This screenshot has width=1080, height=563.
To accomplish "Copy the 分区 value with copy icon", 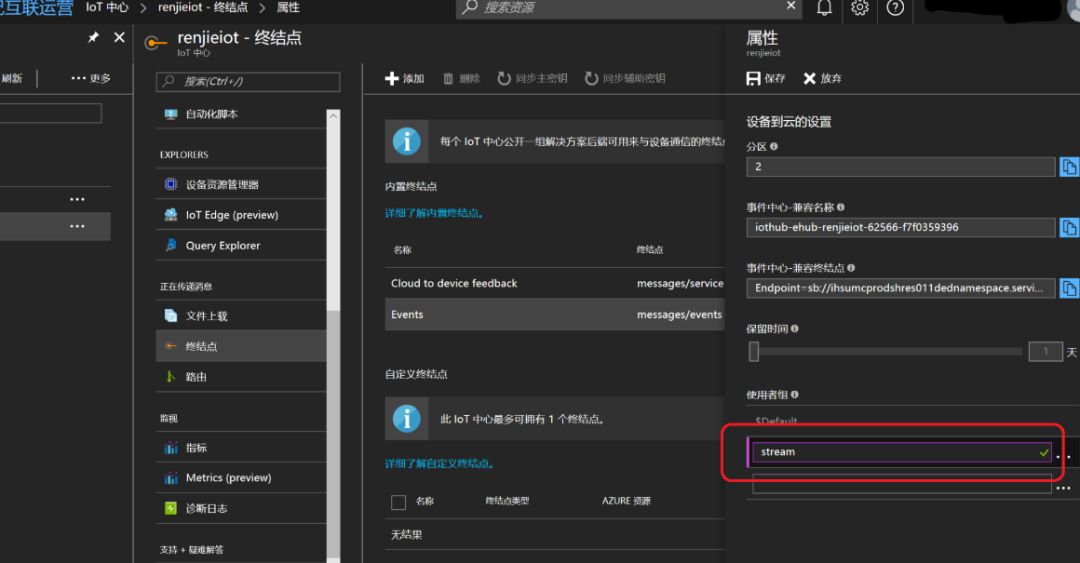I will click(1068, 167).
